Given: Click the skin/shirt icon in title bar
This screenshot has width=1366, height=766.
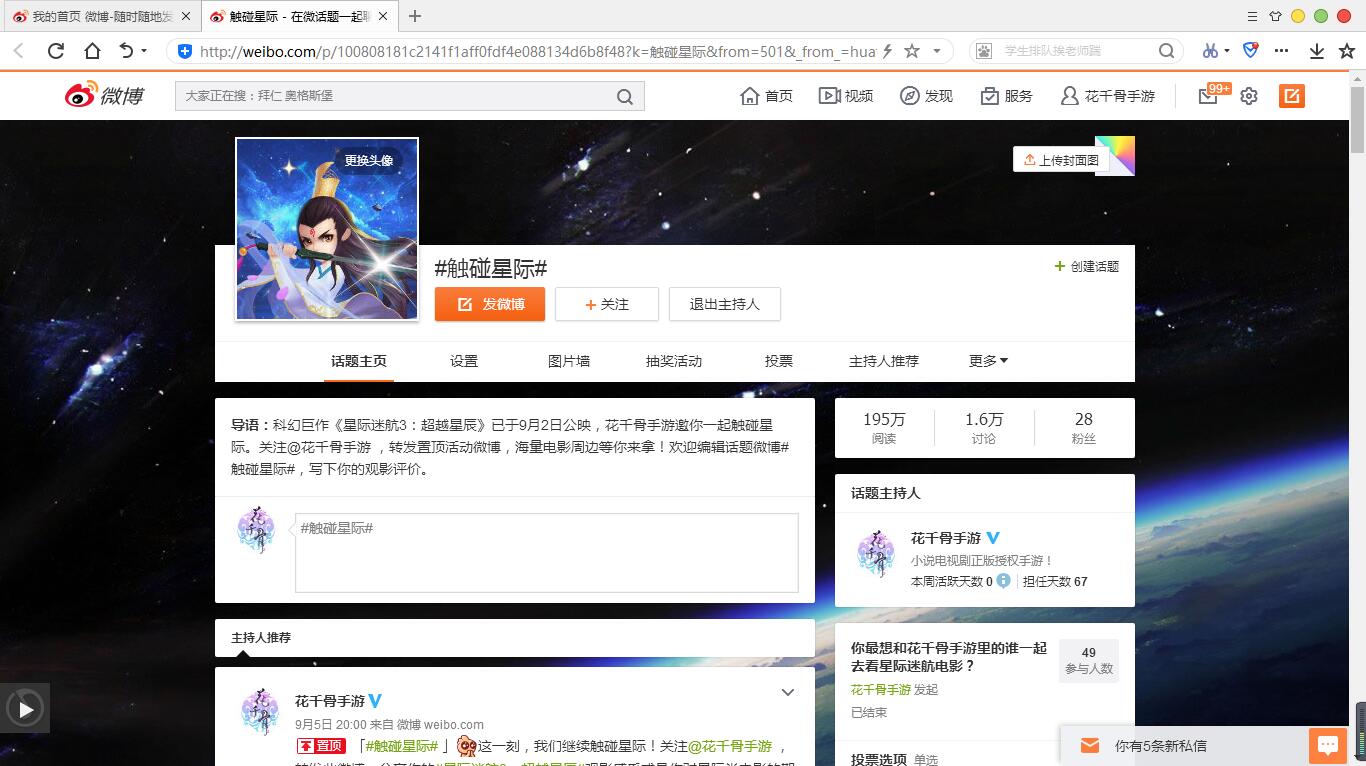Looking at the screenshot, I should tap(1275, 16).
